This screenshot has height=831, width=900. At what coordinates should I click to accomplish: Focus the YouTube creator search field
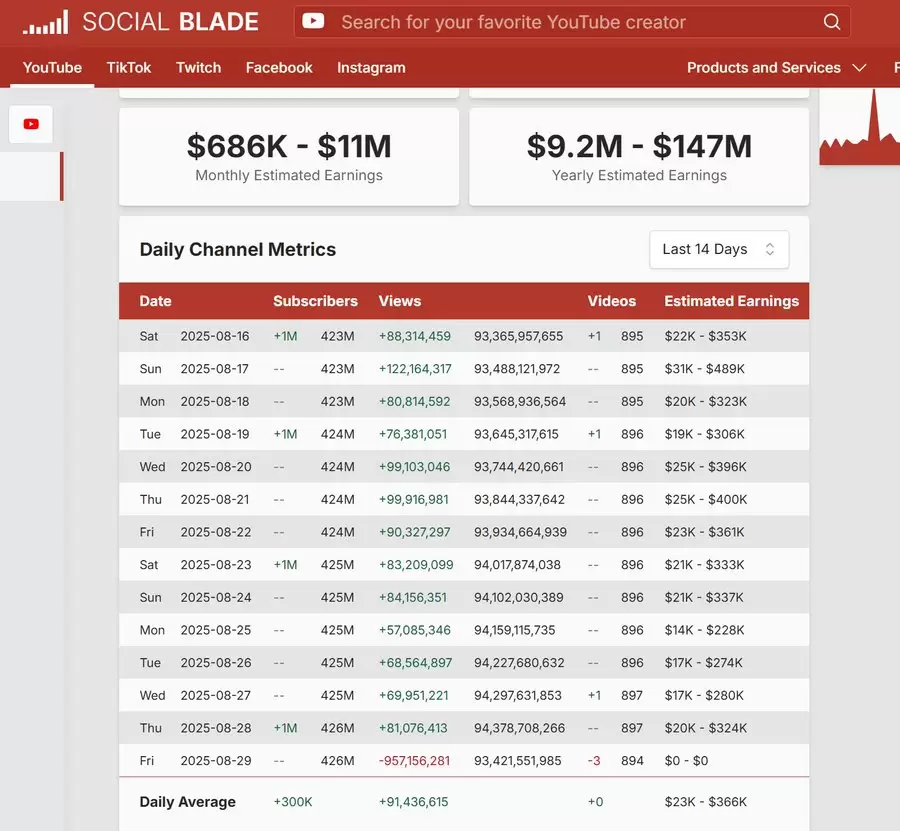point(572,22)
